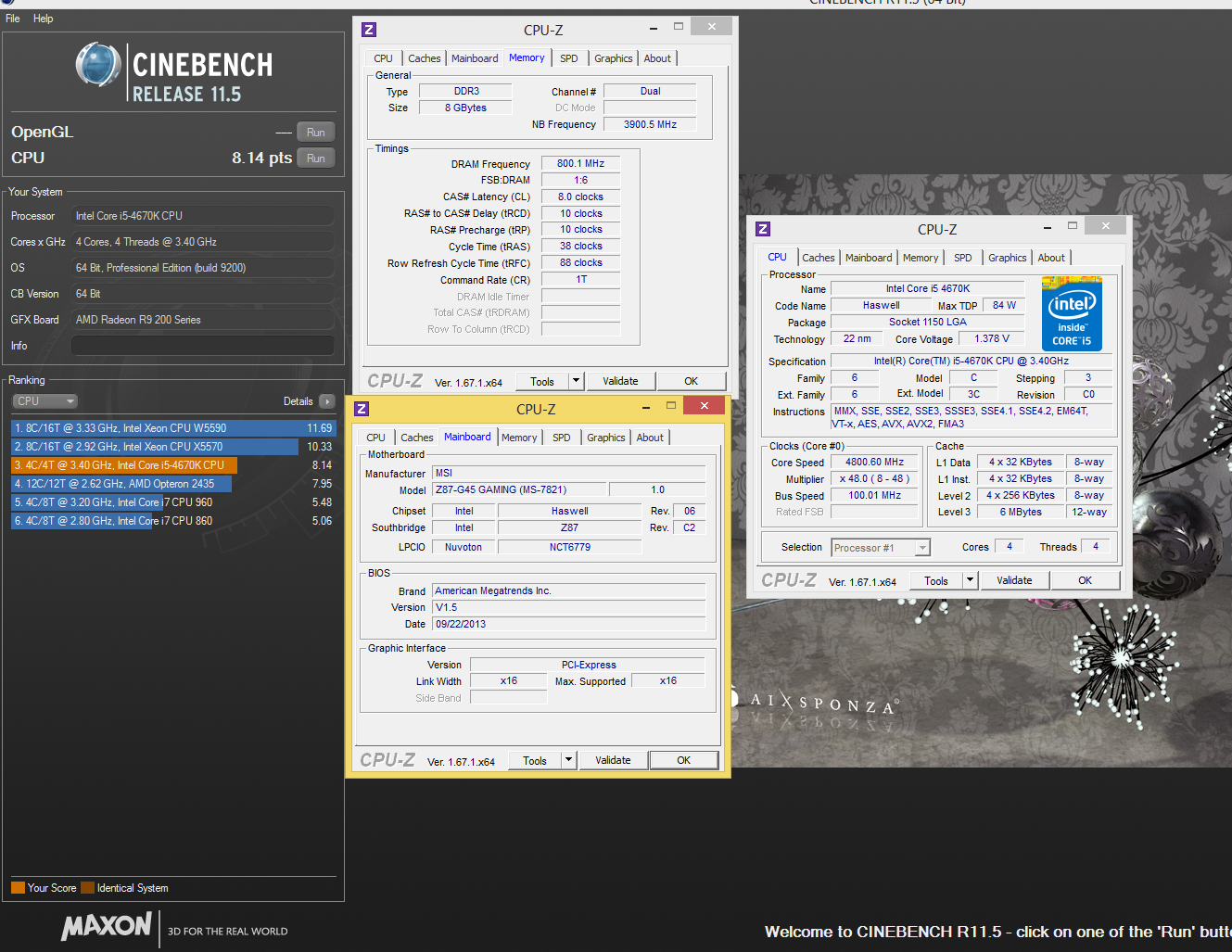Switch to CPU tab in Memory window

tap(383, 58)
